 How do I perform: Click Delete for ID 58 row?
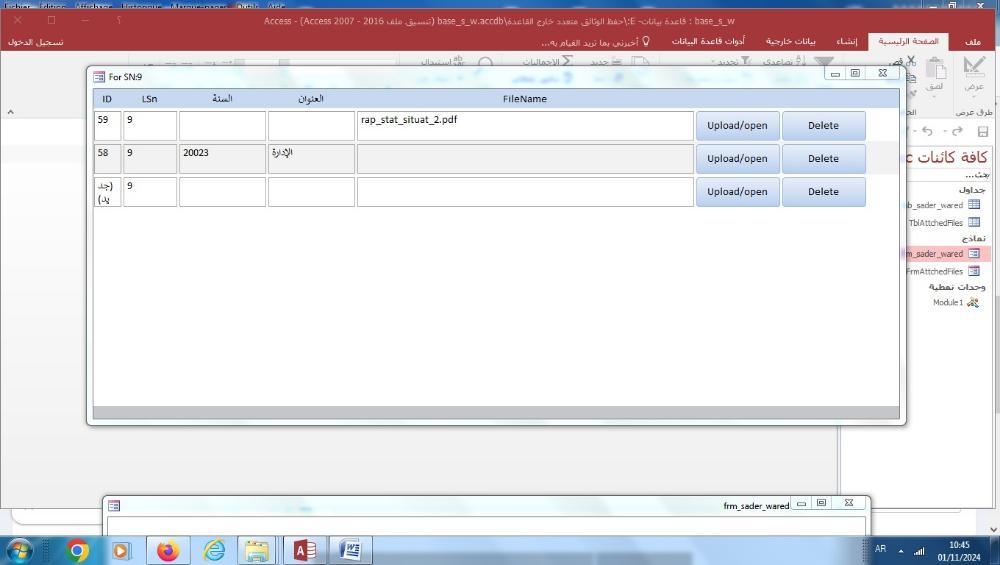click(823, 159)
